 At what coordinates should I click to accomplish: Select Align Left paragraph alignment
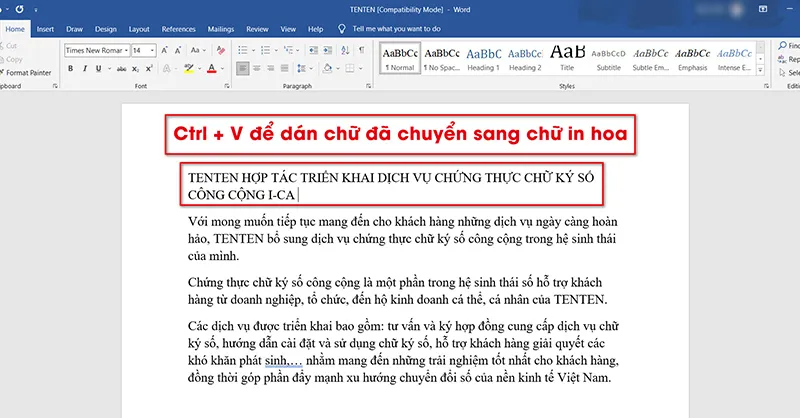[242, 68]
